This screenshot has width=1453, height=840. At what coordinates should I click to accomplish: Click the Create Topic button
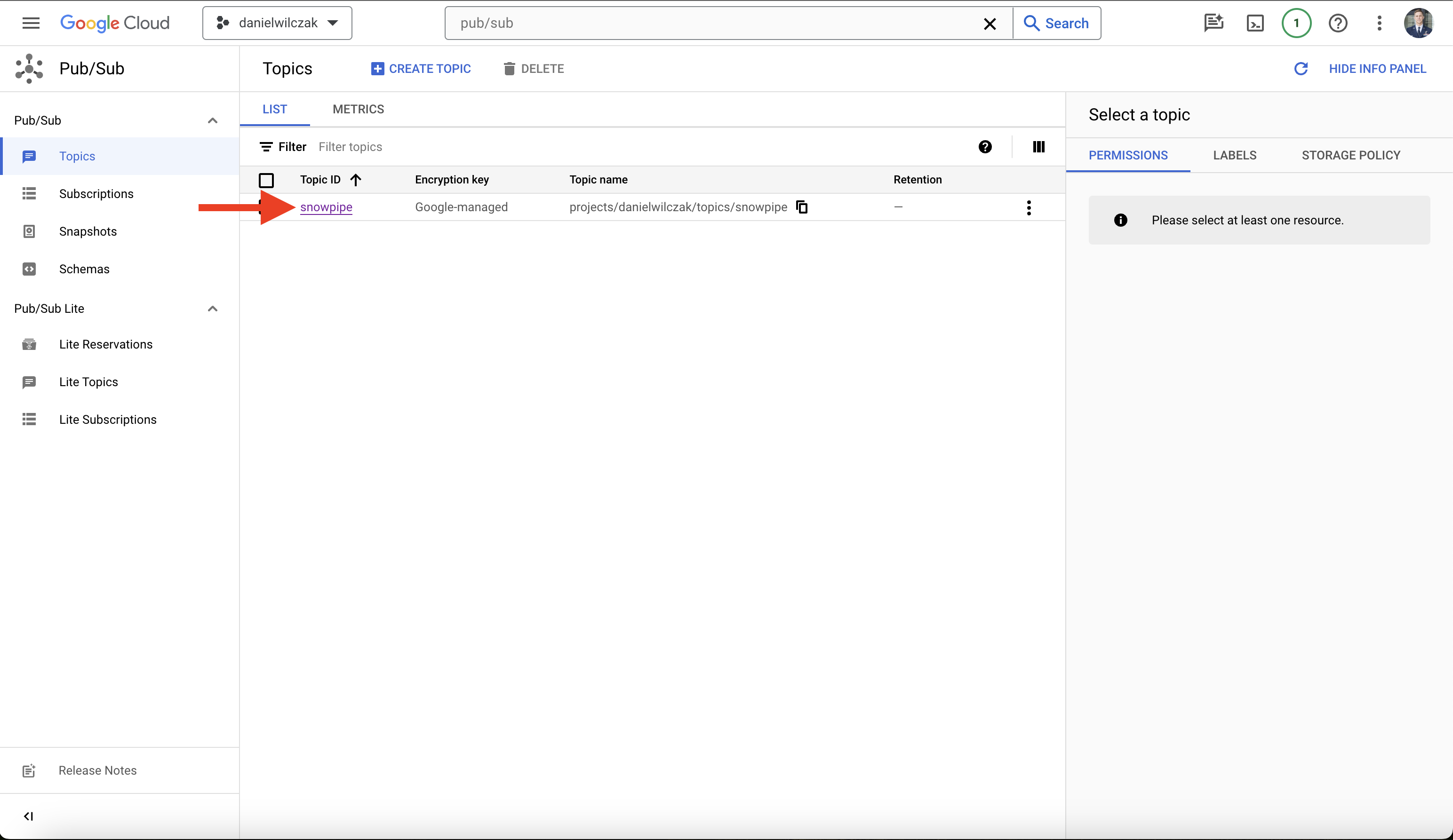pyautogui.click(x=421, y=69)
